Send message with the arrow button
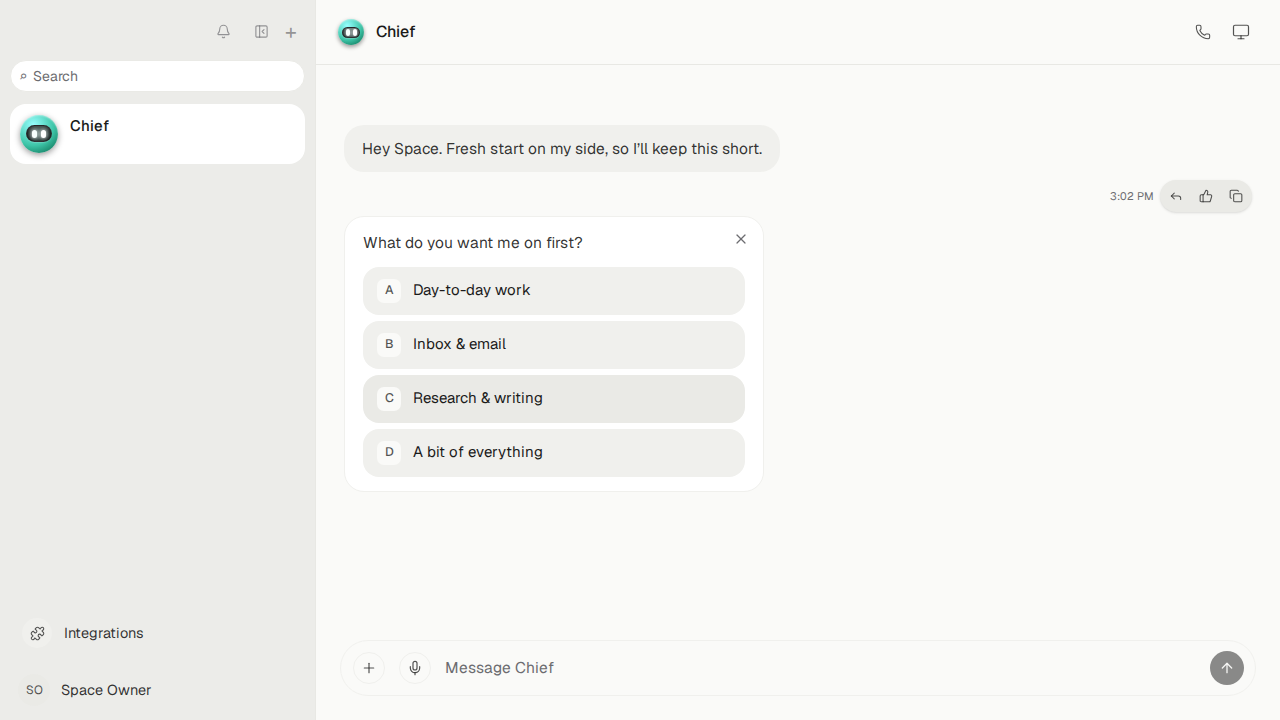 tap(1227, 668)
